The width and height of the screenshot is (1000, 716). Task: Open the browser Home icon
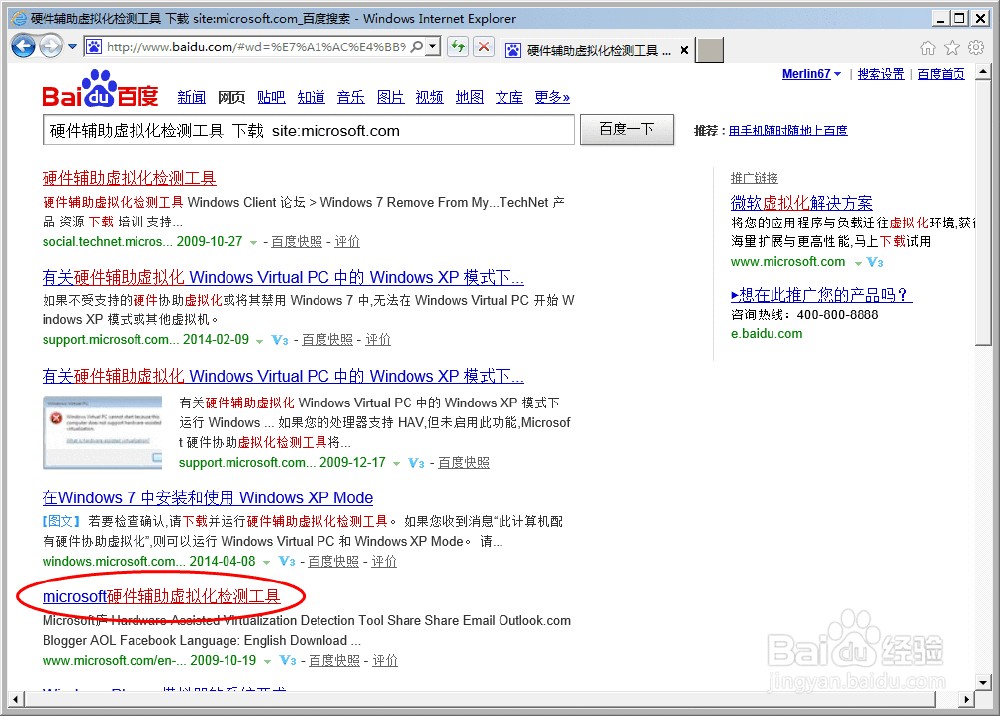coord(928,48)
